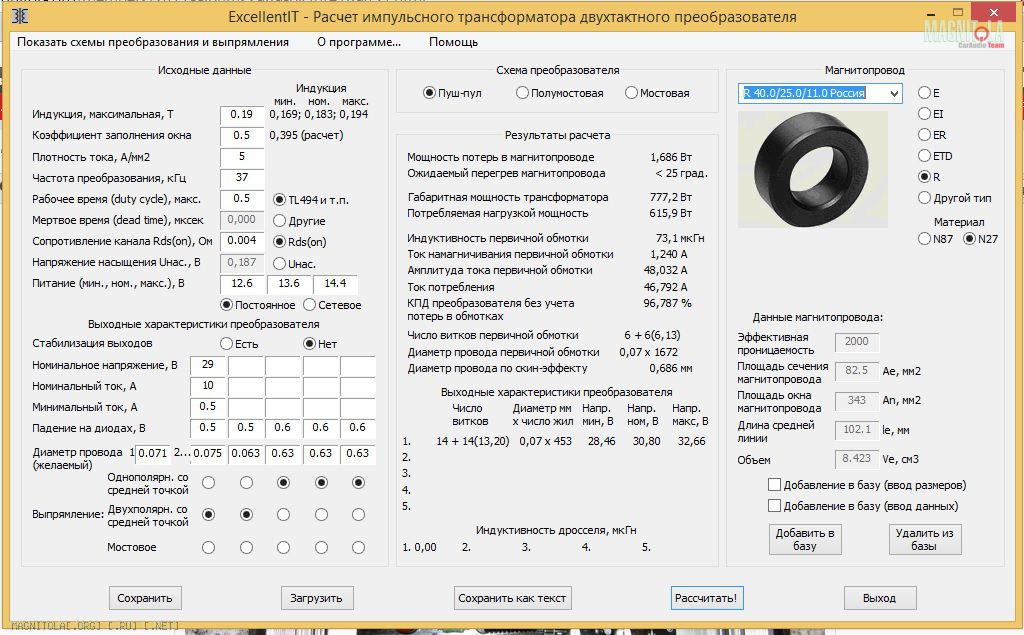The width and height of the screenshot is (1024, 635).
Task: Click the Загрузить button
Action: [x=317, y=598]
